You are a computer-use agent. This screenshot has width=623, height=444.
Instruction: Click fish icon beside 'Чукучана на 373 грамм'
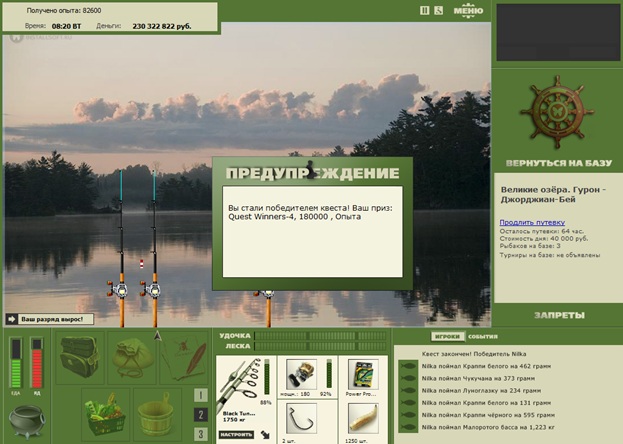pyautogui.click(x=408, y=378)
